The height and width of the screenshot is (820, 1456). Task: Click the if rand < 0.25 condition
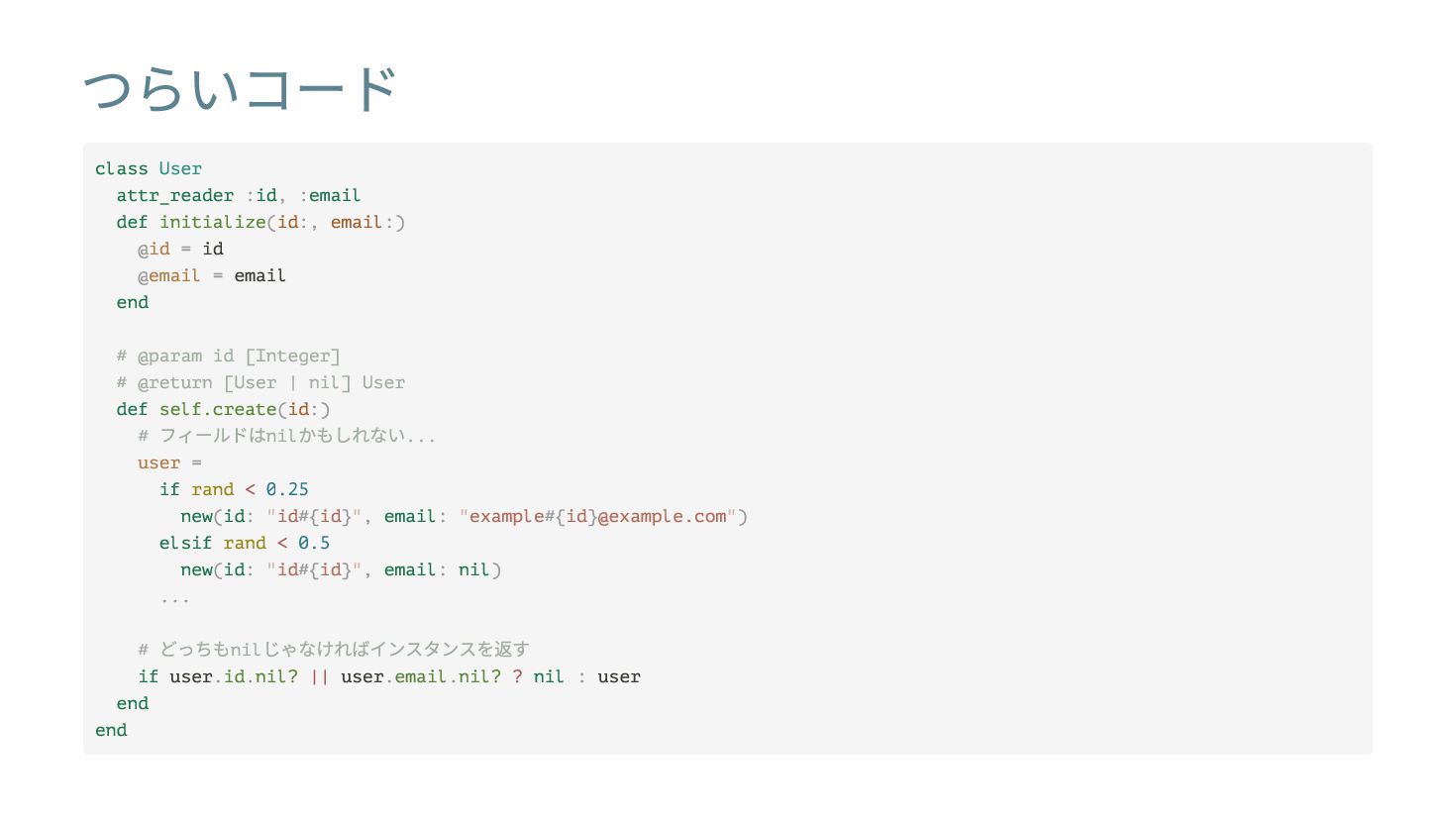[234, 489]
